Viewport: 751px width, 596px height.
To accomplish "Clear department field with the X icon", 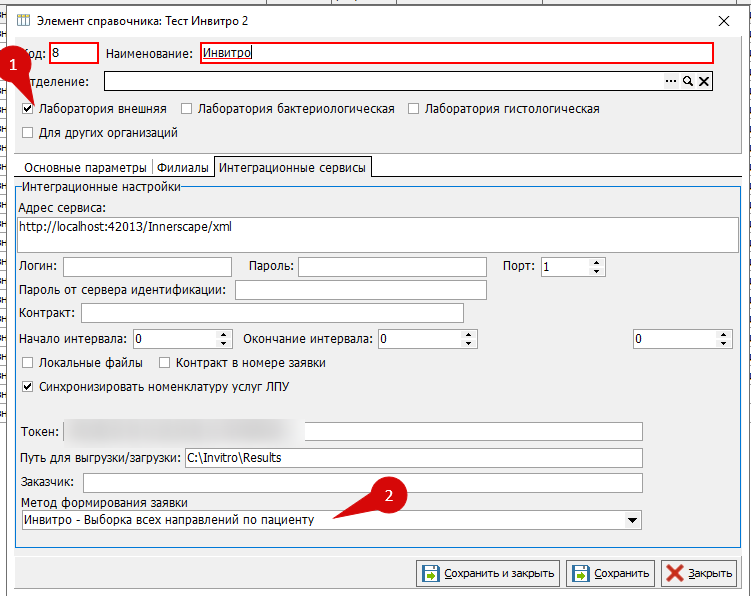I will click(704, 82).
